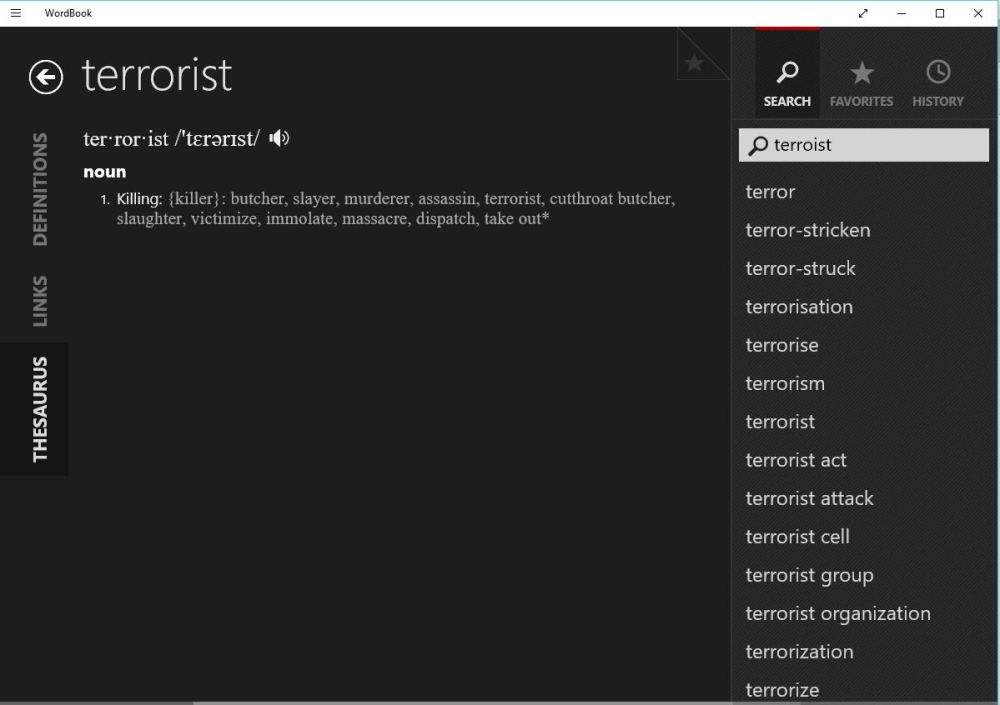Open 'terror-stricken' in the results list

pyautogui.click(x=807, y=230)
